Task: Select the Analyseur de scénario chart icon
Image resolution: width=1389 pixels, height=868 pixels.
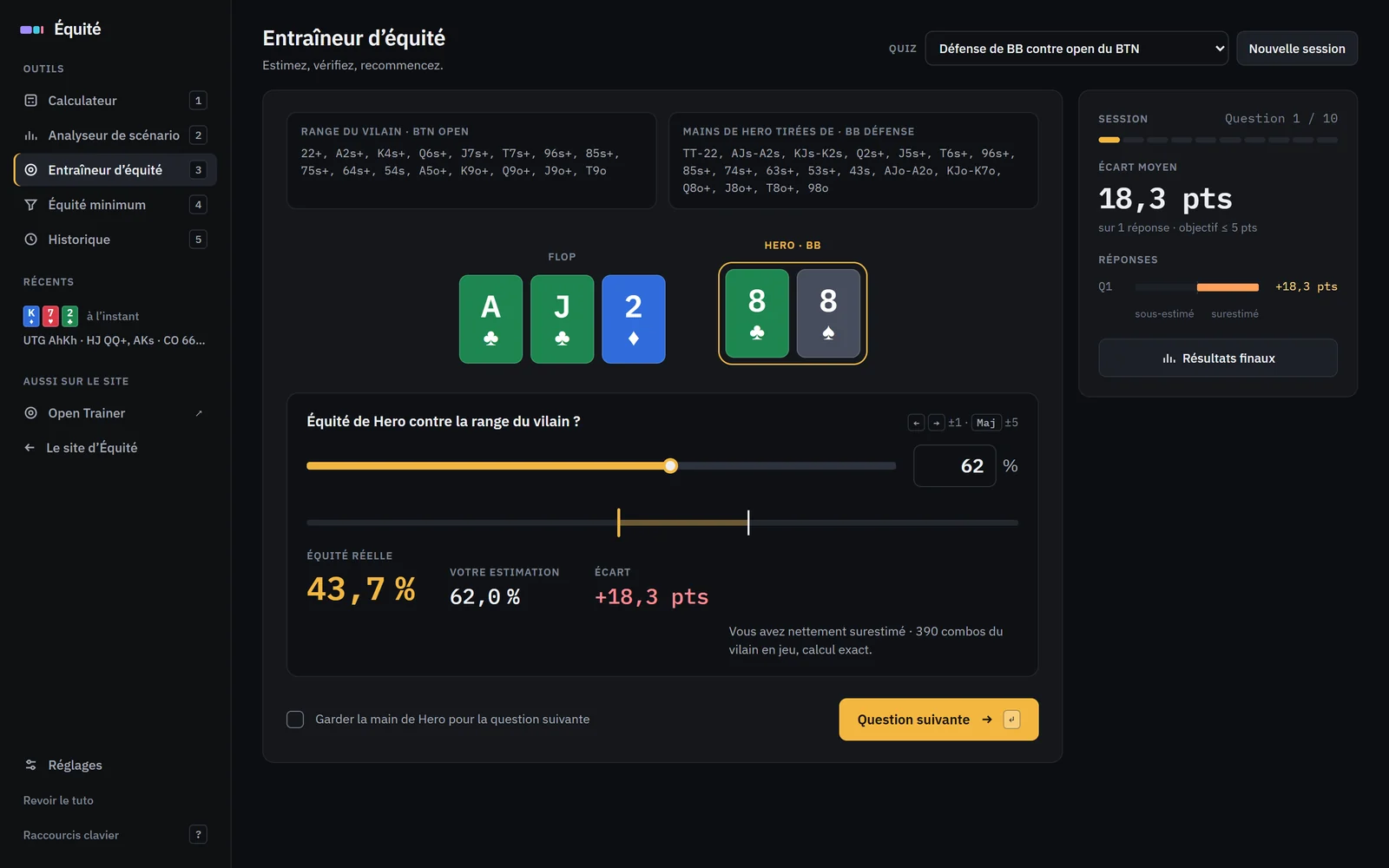Action: 31,135
